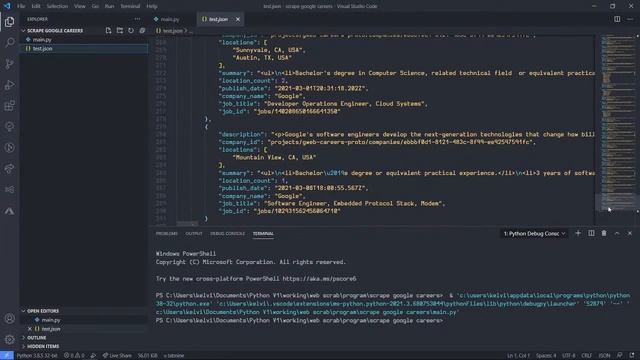640x360 pixels.
Task: Start Live Share from status bar
Action: 117,356
